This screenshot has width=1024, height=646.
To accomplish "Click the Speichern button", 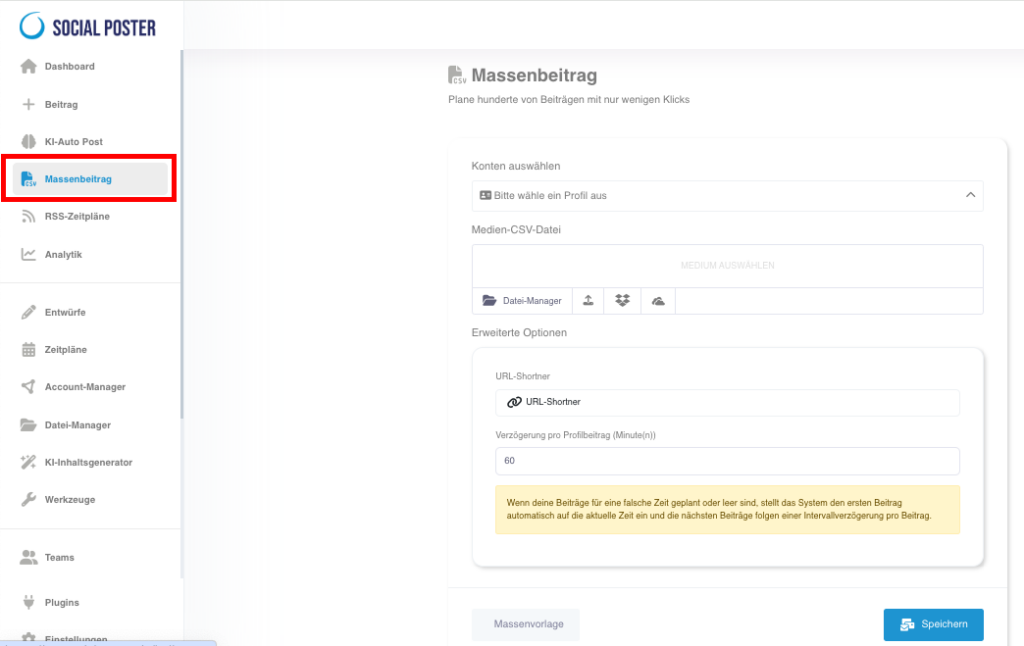I will pos(933,624).
